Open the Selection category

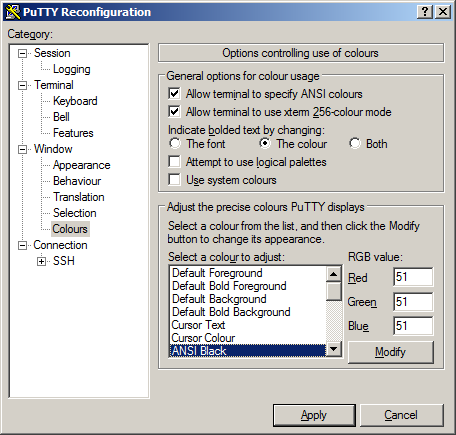75,213
